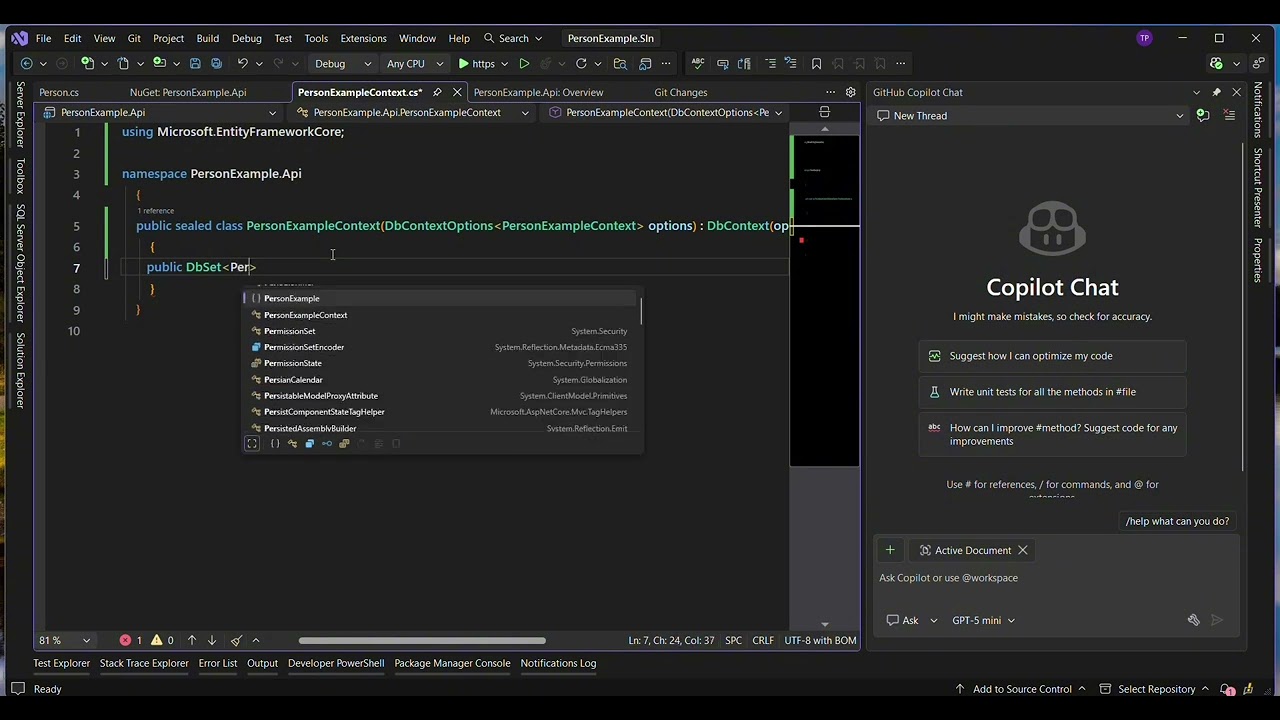Toggle the namespace filter in IntelliSense list
Screen dimensions: 1280x720
pos(275,444)
